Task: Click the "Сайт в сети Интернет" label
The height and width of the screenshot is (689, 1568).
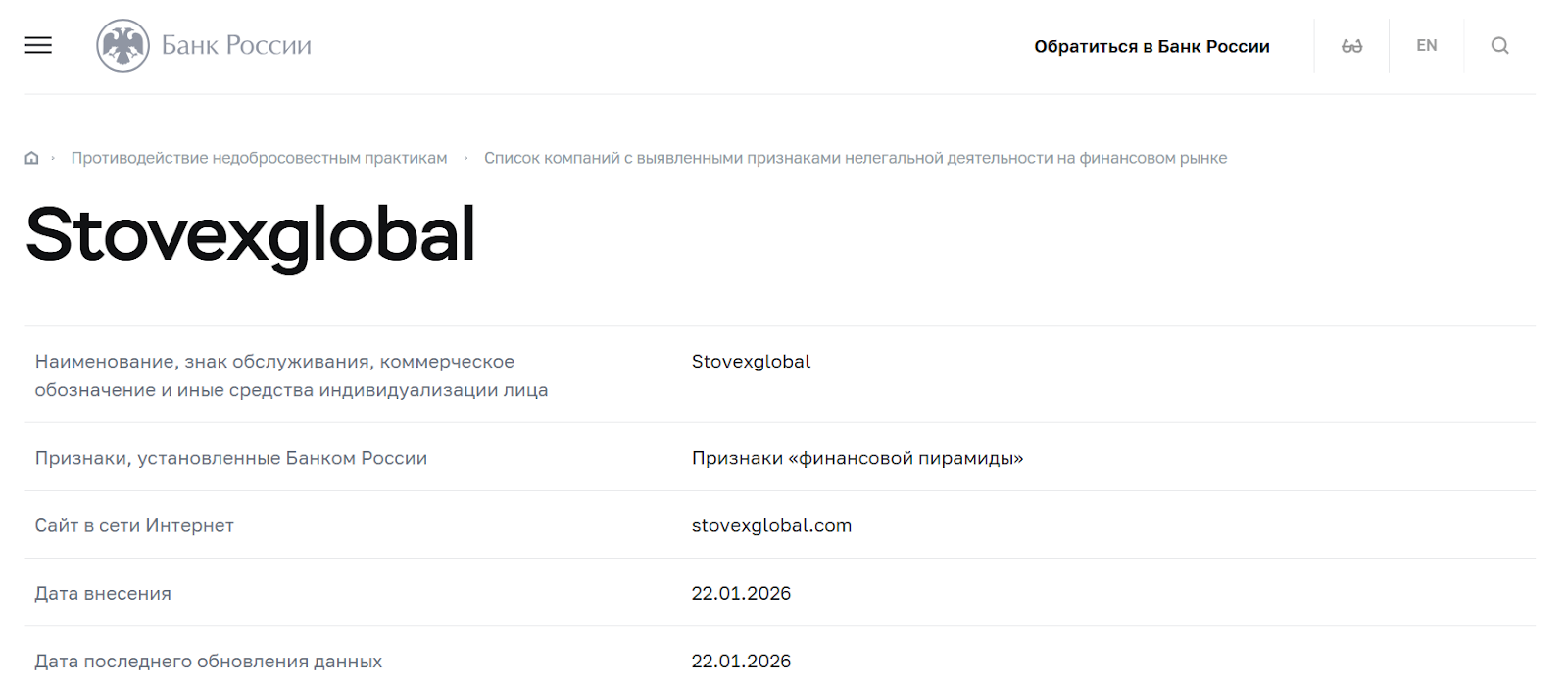Action: tap(134, 525)
